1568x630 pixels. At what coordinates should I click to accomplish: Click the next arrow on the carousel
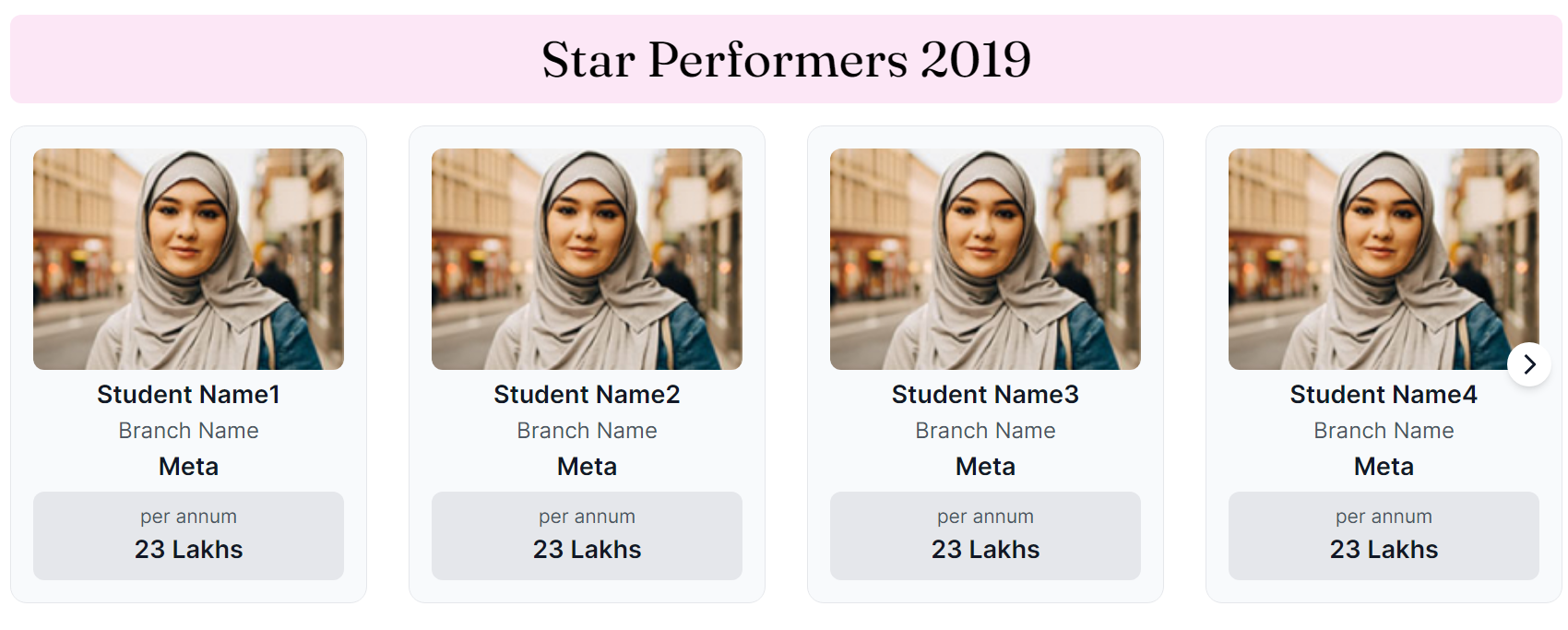[1528, 364]
